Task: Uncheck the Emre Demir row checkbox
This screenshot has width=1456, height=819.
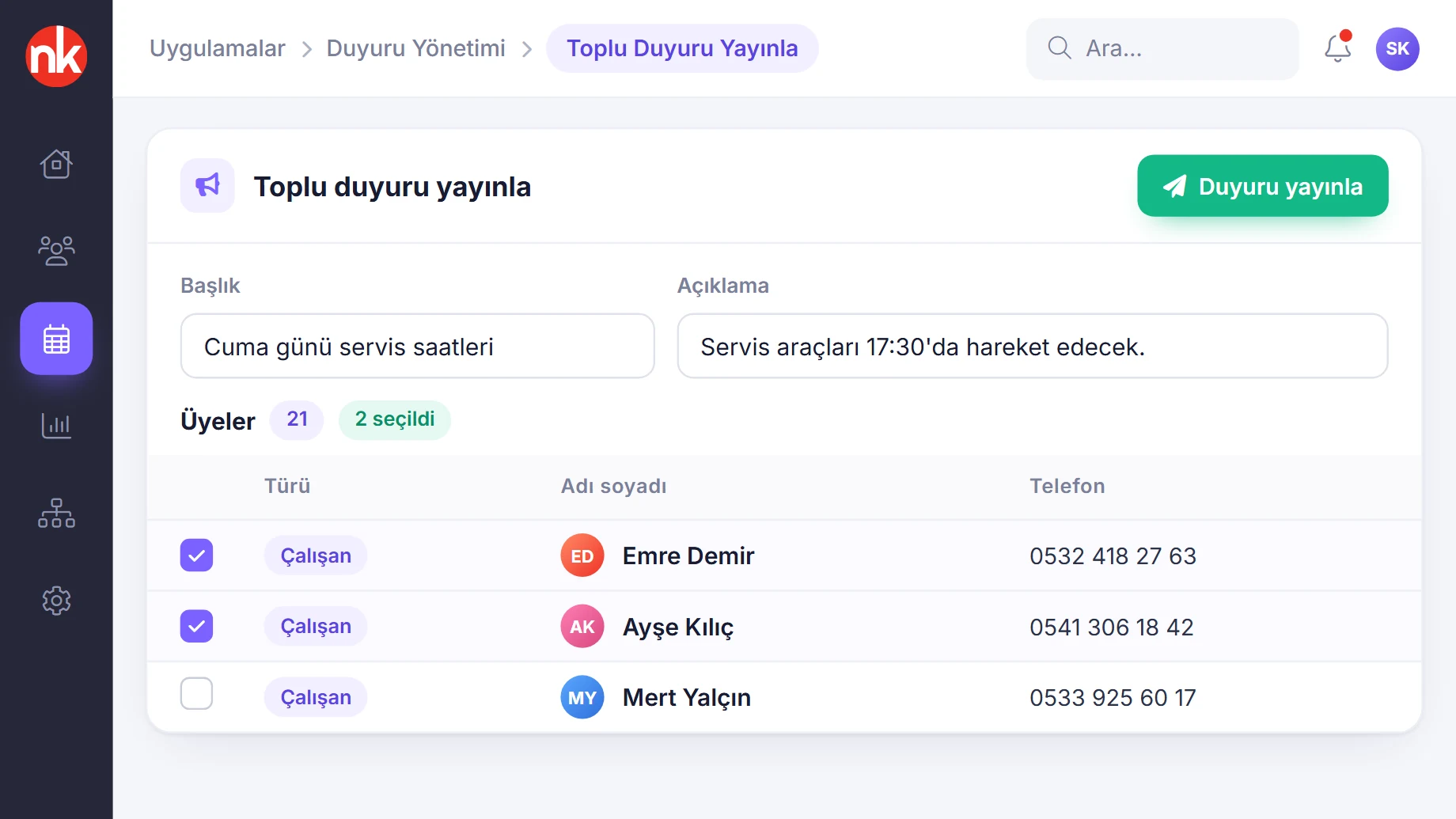Action: point(196,555)
